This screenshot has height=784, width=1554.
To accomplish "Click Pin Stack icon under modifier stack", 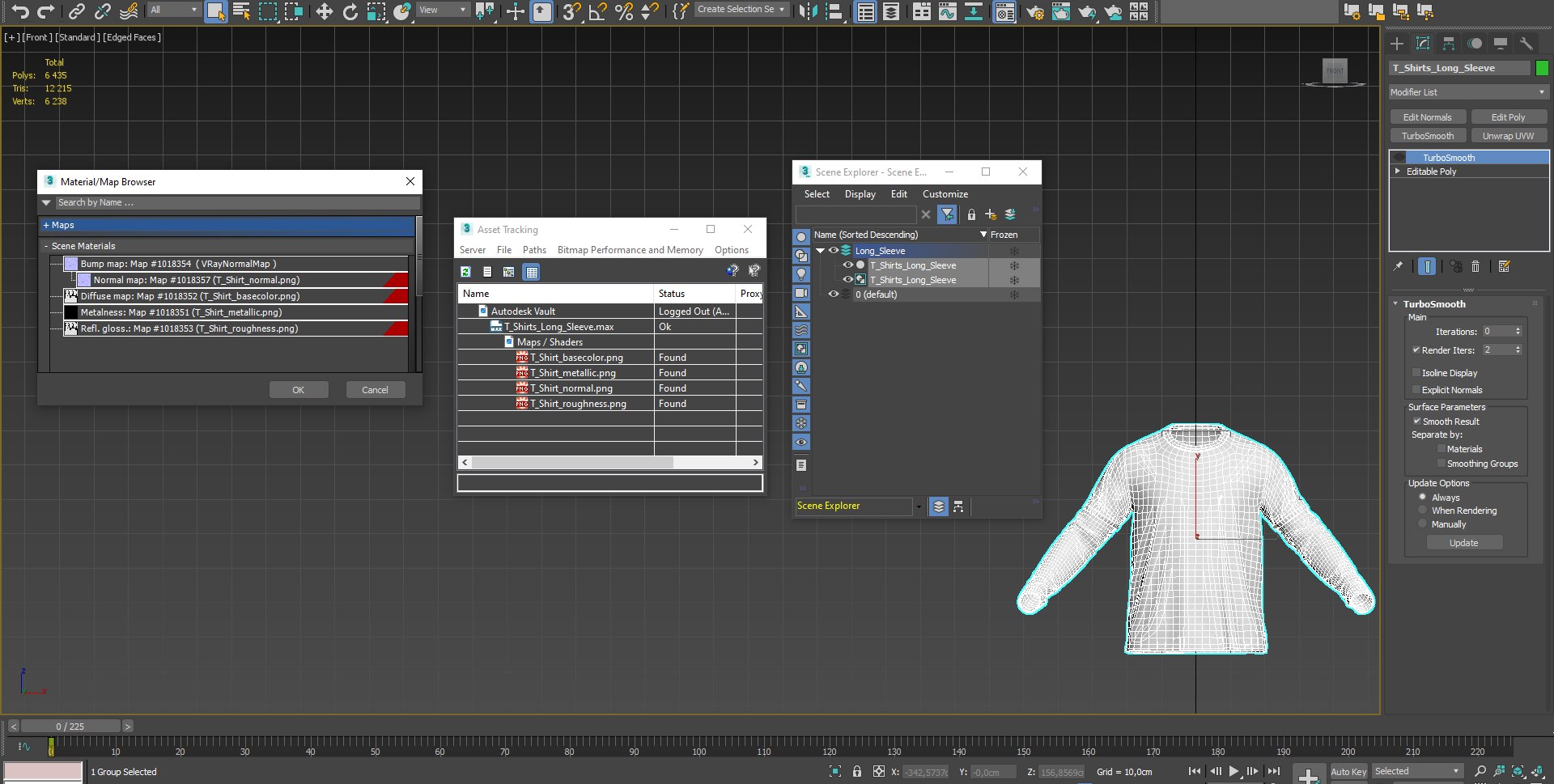I will 1398,266.
